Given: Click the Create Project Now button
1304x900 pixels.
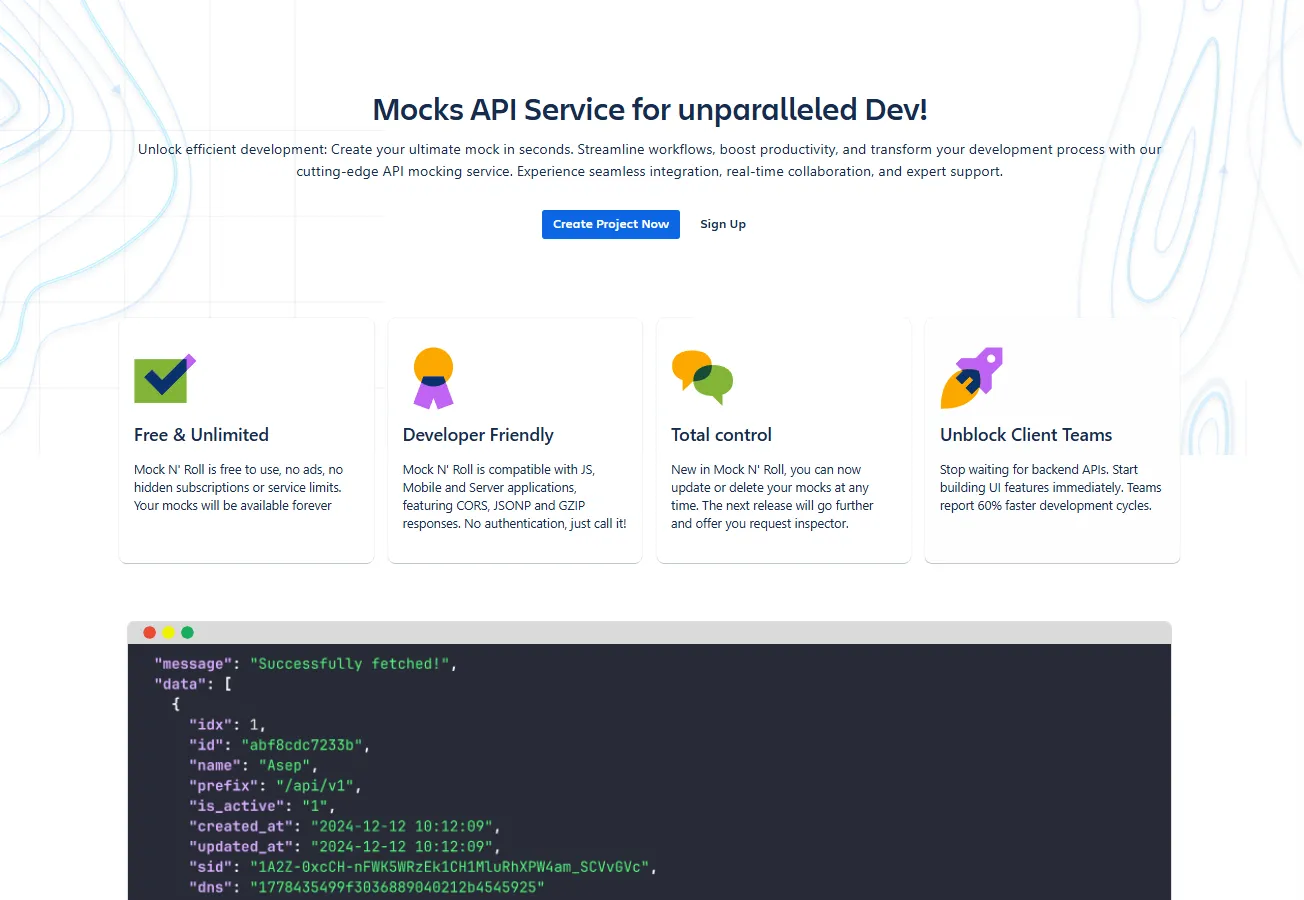Looking at the screenshot, I should [610, 224].
